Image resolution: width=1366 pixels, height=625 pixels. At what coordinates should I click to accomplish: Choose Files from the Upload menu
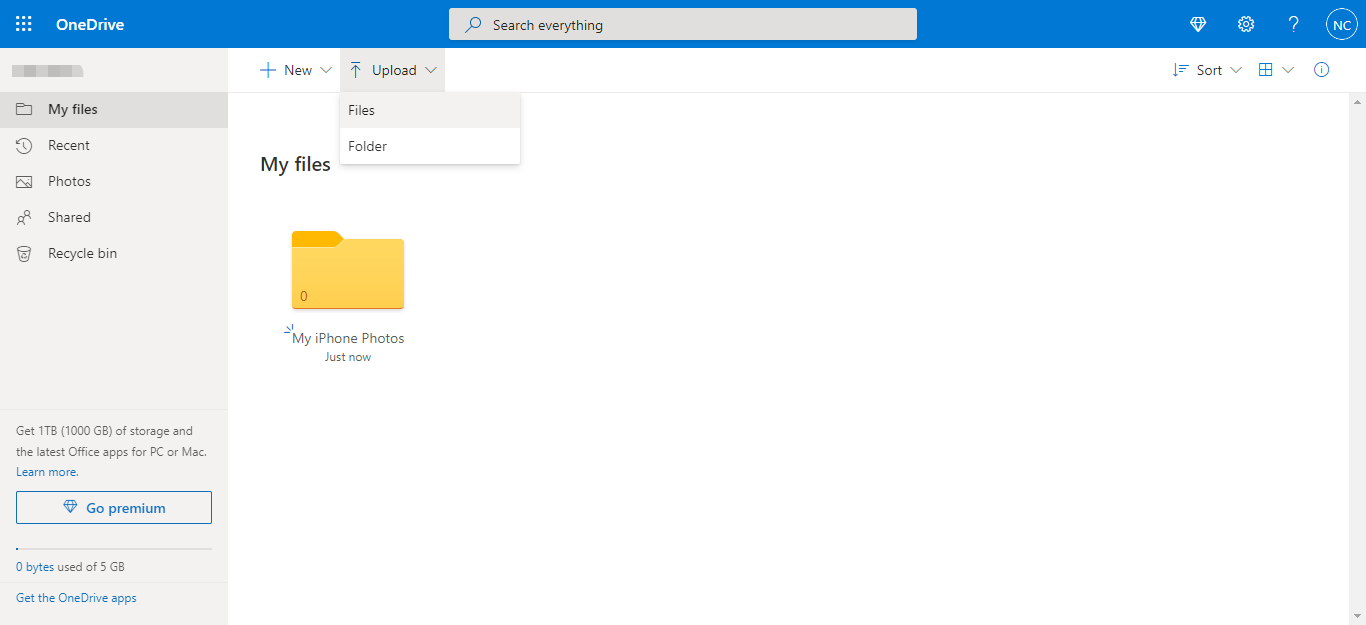click(x=361, y=110)
